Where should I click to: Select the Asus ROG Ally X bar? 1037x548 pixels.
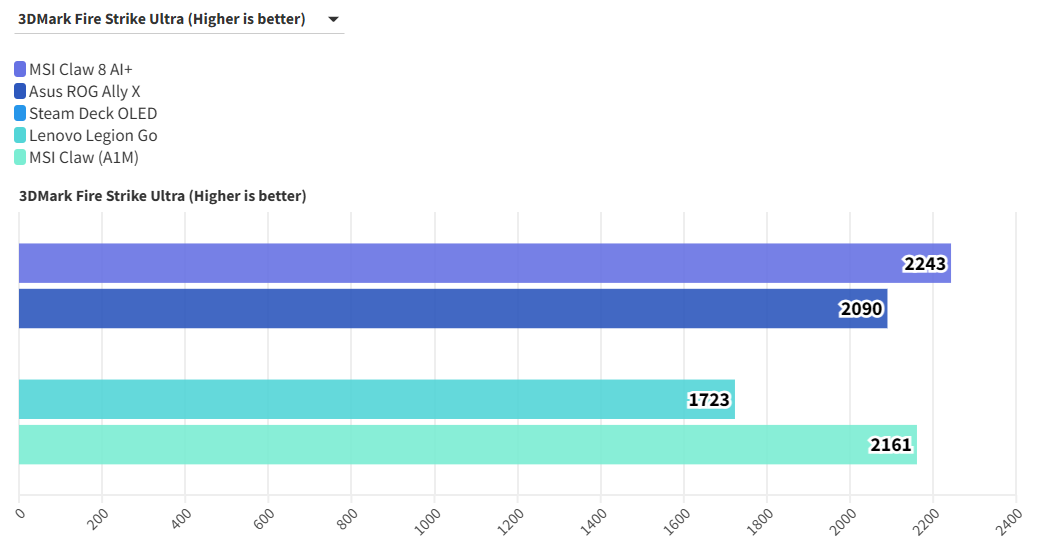coord(420,309)
